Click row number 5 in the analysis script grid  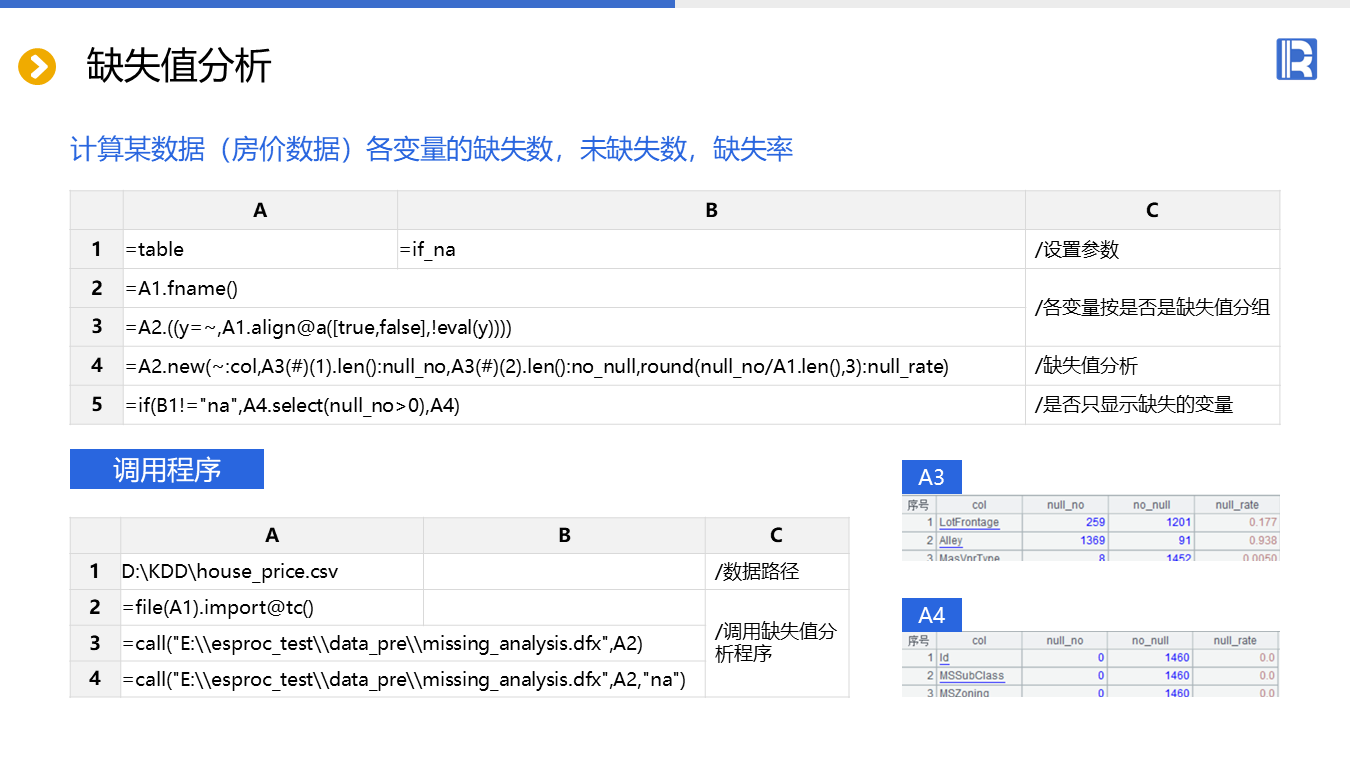pos(97,405)
